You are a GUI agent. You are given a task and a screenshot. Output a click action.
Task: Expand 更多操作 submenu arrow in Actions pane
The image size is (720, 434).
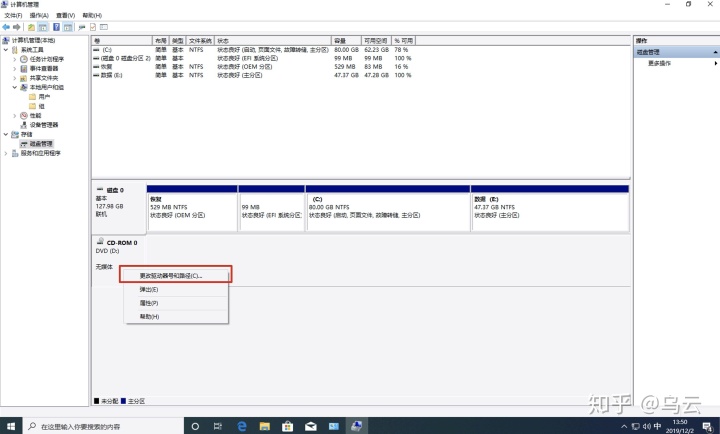(715, 63)
